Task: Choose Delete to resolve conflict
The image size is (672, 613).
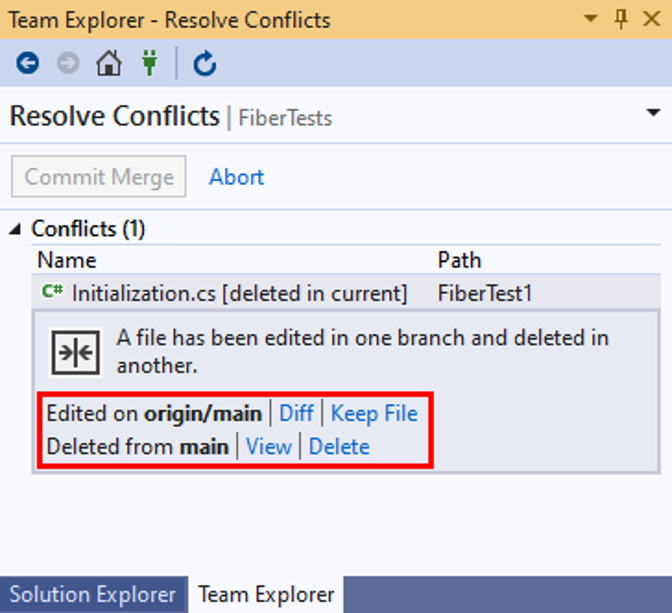Action: [339, 446]
